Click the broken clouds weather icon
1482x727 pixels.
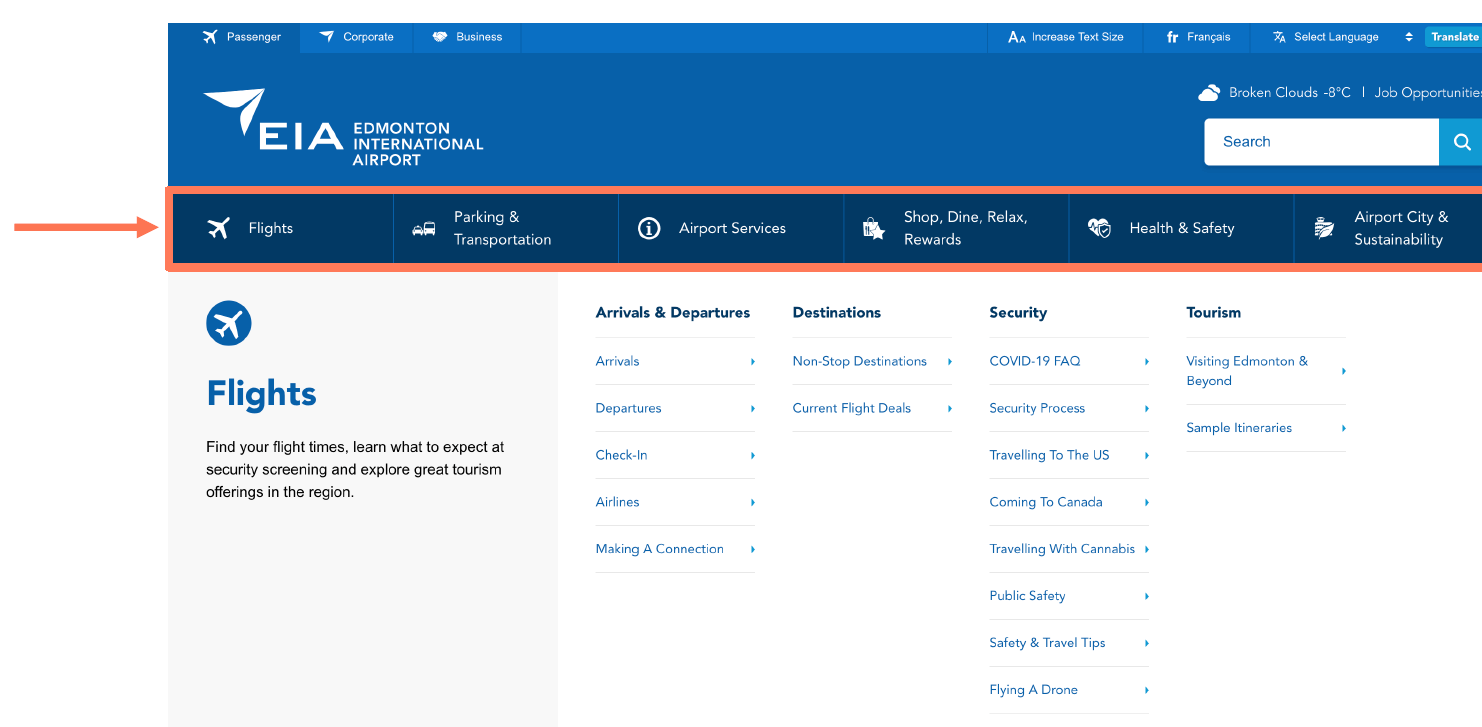1209,91
